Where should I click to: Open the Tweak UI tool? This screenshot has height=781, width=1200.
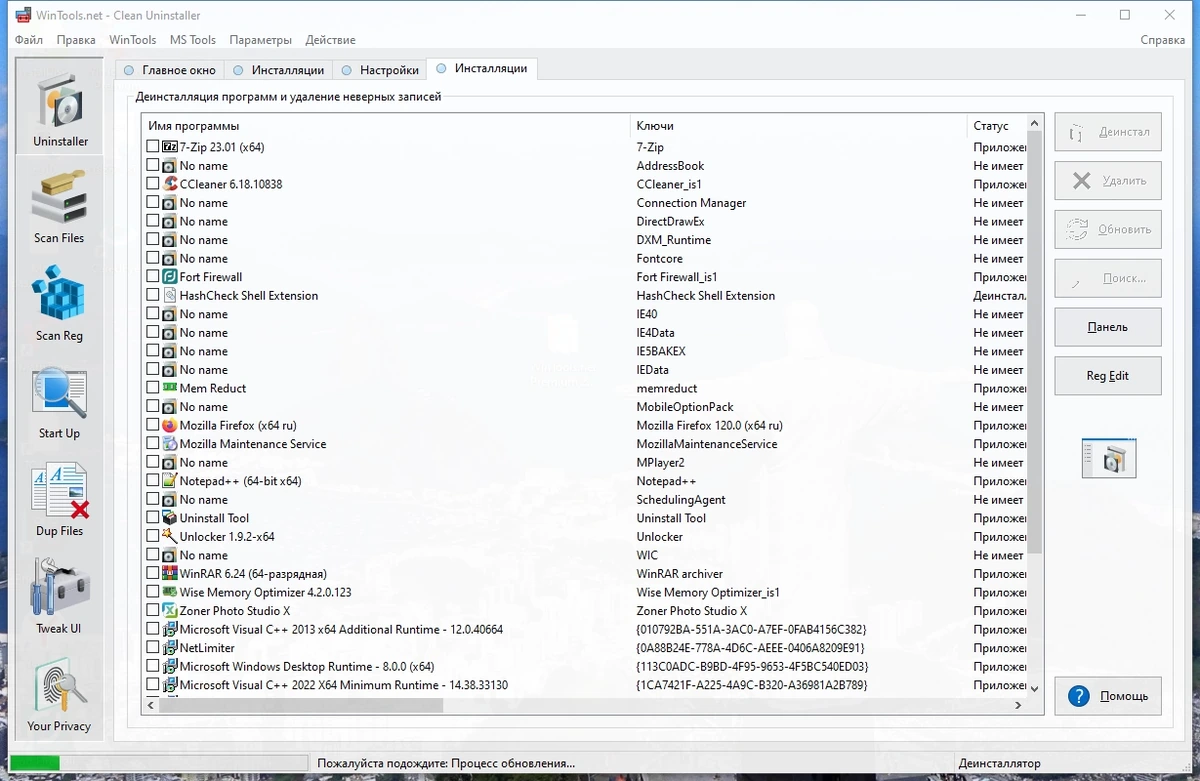tap(60, 597)
